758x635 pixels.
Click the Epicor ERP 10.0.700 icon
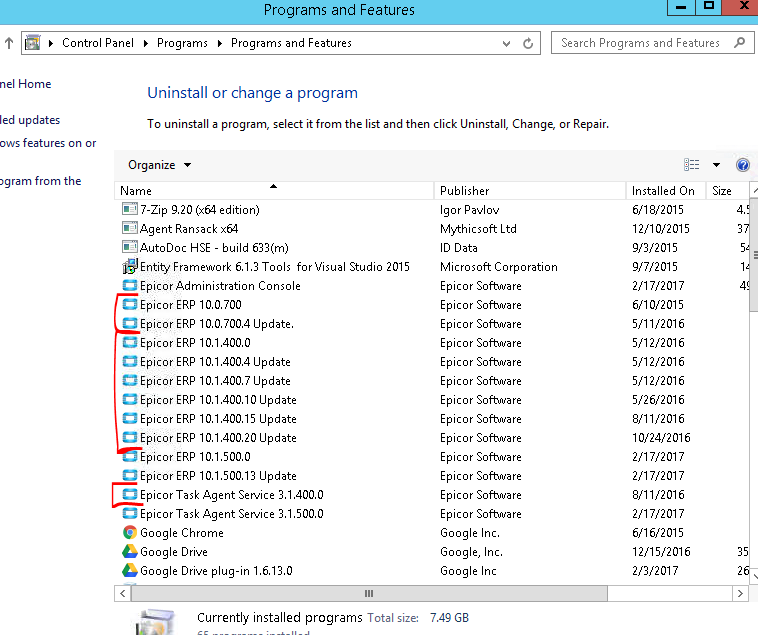point(130,304)
